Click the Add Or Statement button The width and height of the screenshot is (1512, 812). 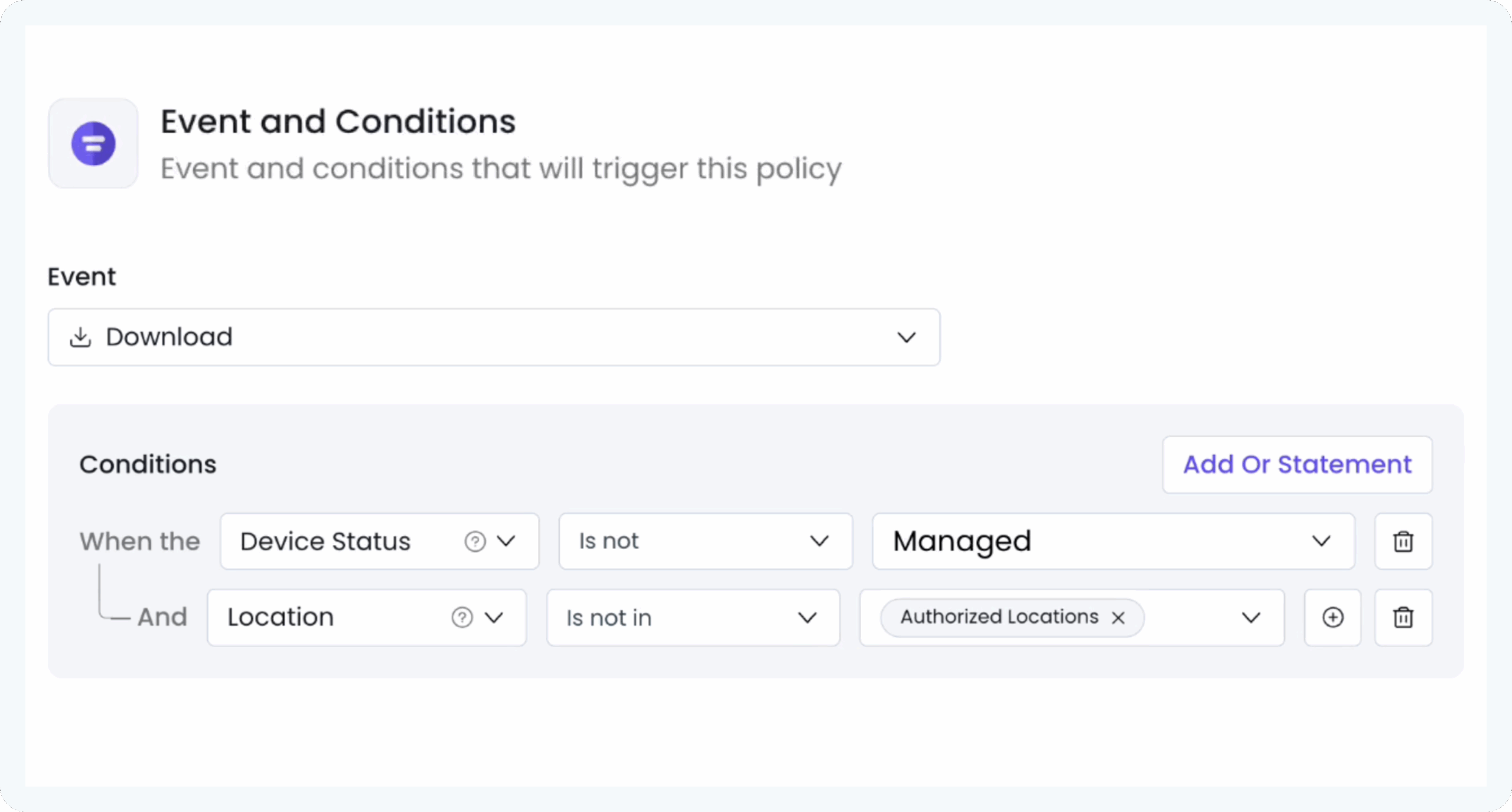[x=1297, y=465]
